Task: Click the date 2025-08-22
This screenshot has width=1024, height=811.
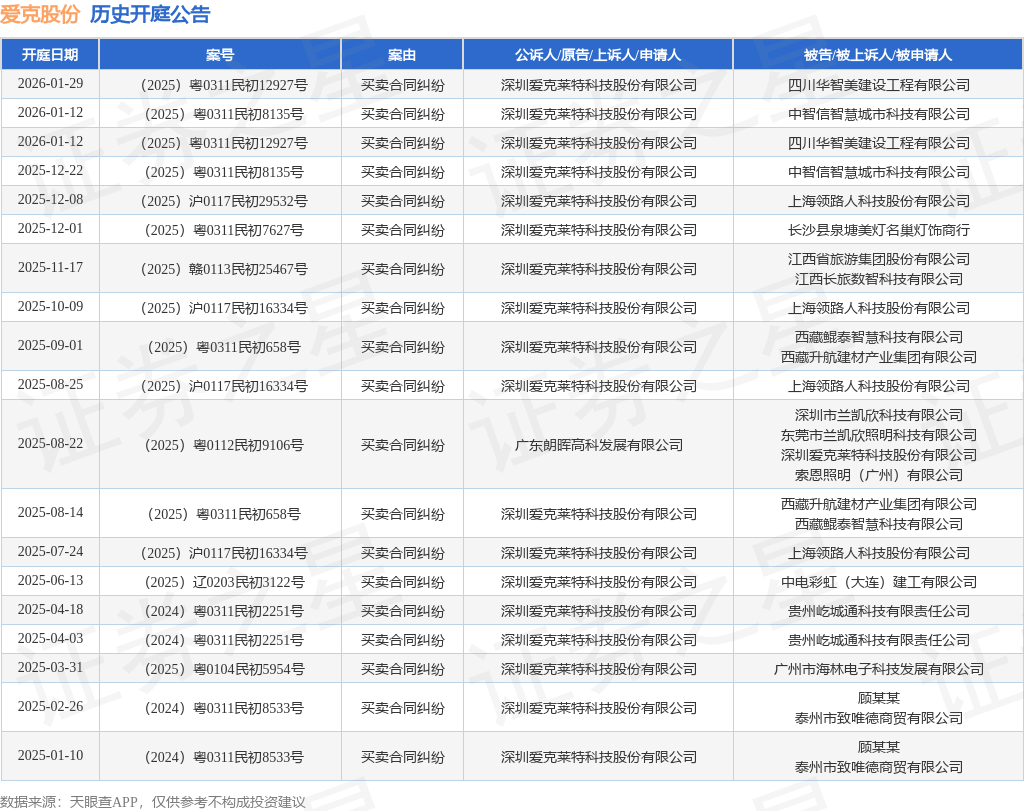Action: 50,443
